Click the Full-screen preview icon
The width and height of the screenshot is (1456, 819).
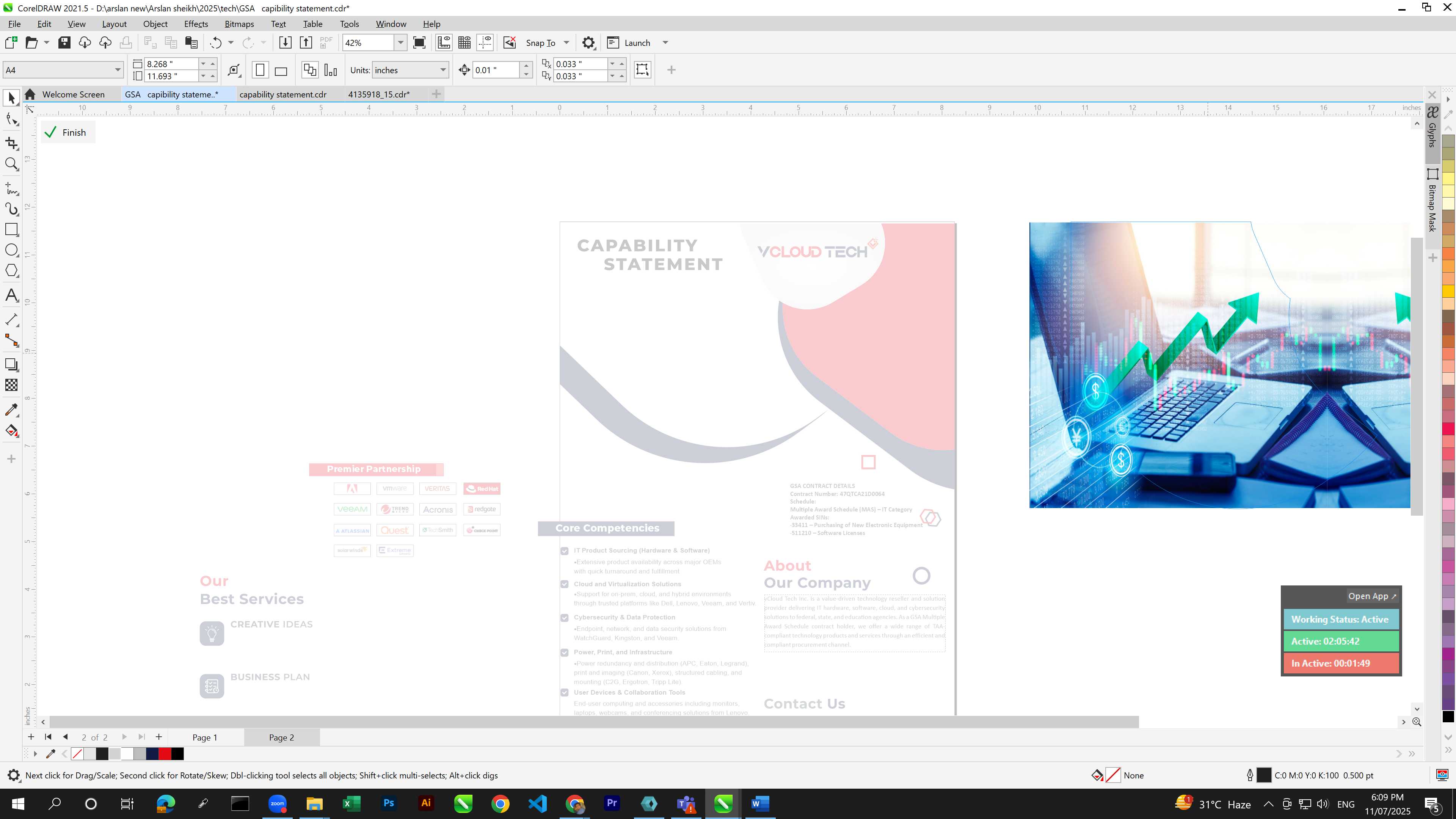(x=419, y=42)
